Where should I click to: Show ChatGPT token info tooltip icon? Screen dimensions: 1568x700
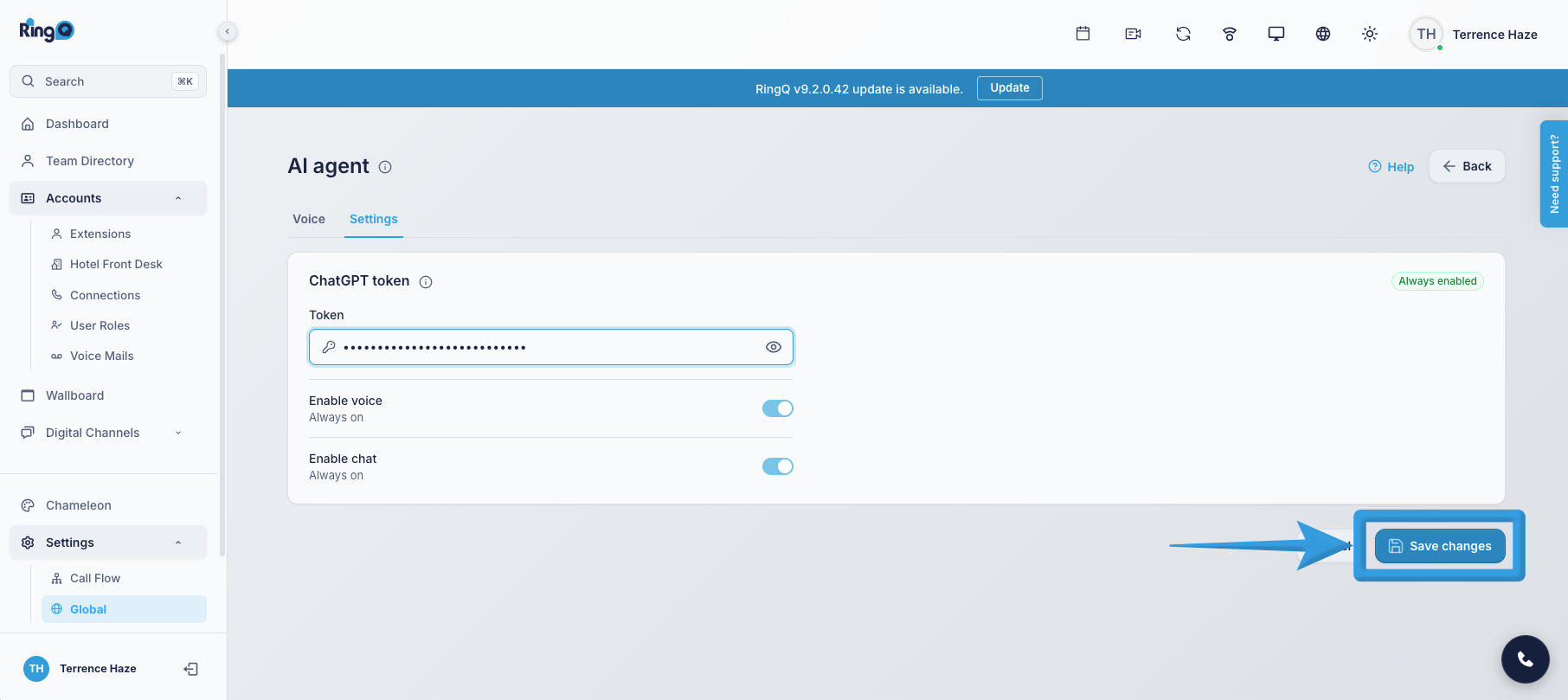point(426,281)
